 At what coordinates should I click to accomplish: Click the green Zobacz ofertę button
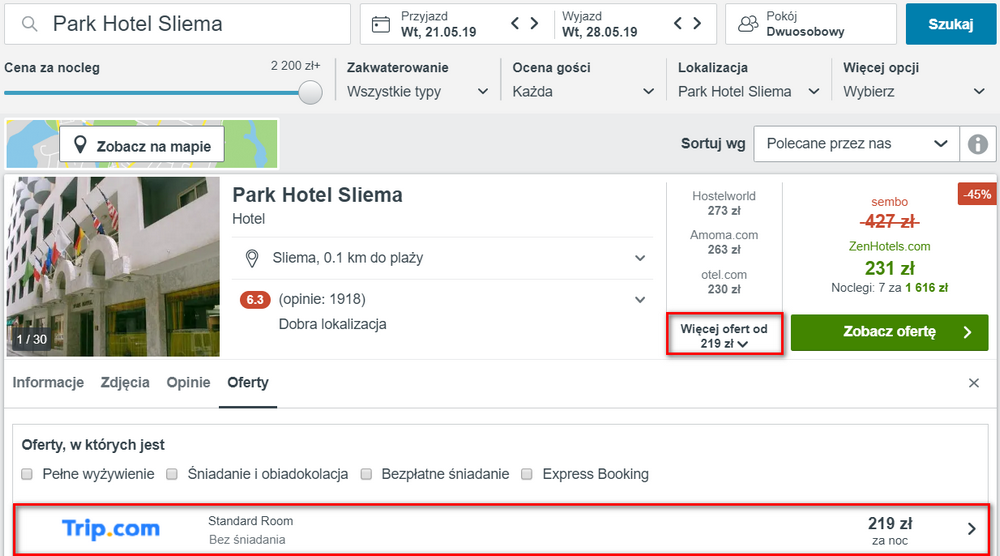889,332
